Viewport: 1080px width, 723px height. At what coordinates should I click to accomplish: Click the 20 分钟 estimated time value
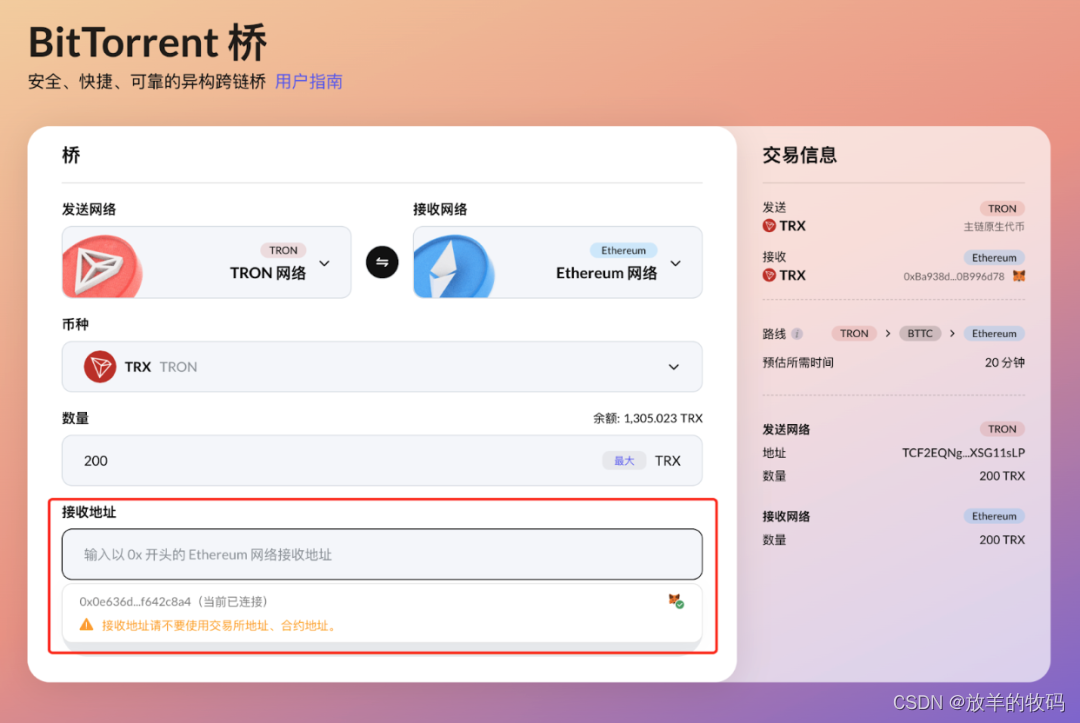(x=1004, y=362)
